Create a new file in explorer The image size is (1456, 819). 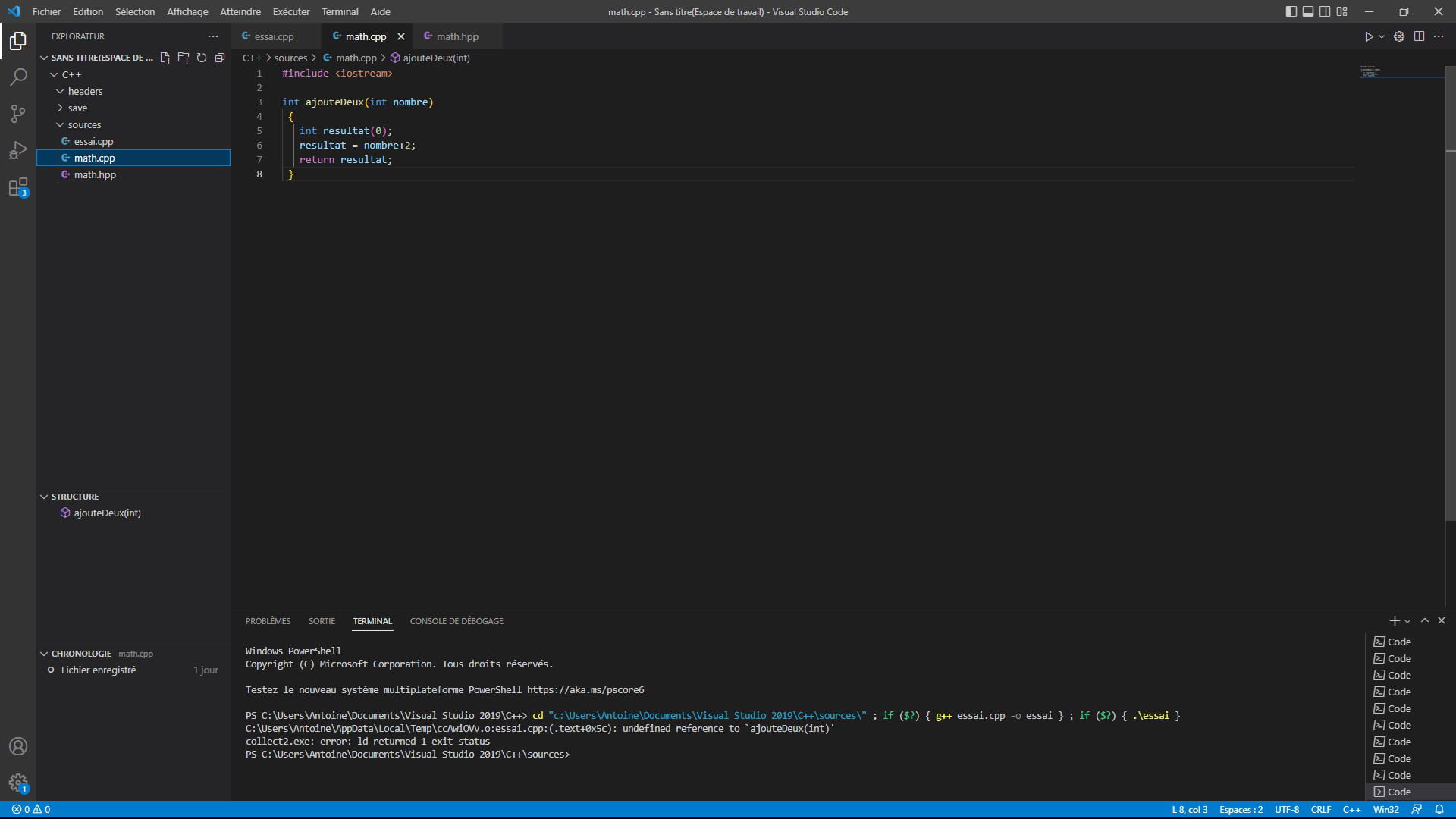pyautogui.click(x=165, y=58)
